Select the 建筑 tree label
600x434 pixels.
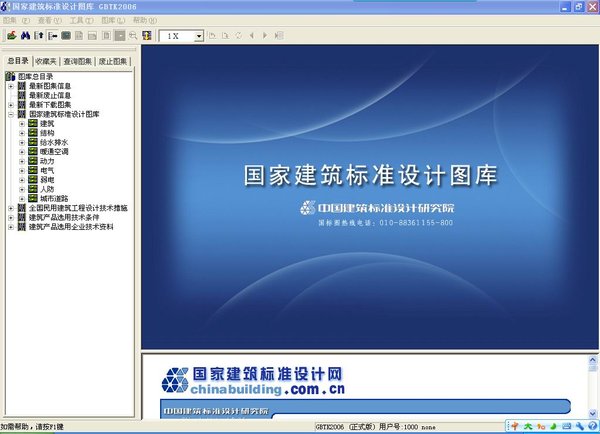(x=47, y=124)
